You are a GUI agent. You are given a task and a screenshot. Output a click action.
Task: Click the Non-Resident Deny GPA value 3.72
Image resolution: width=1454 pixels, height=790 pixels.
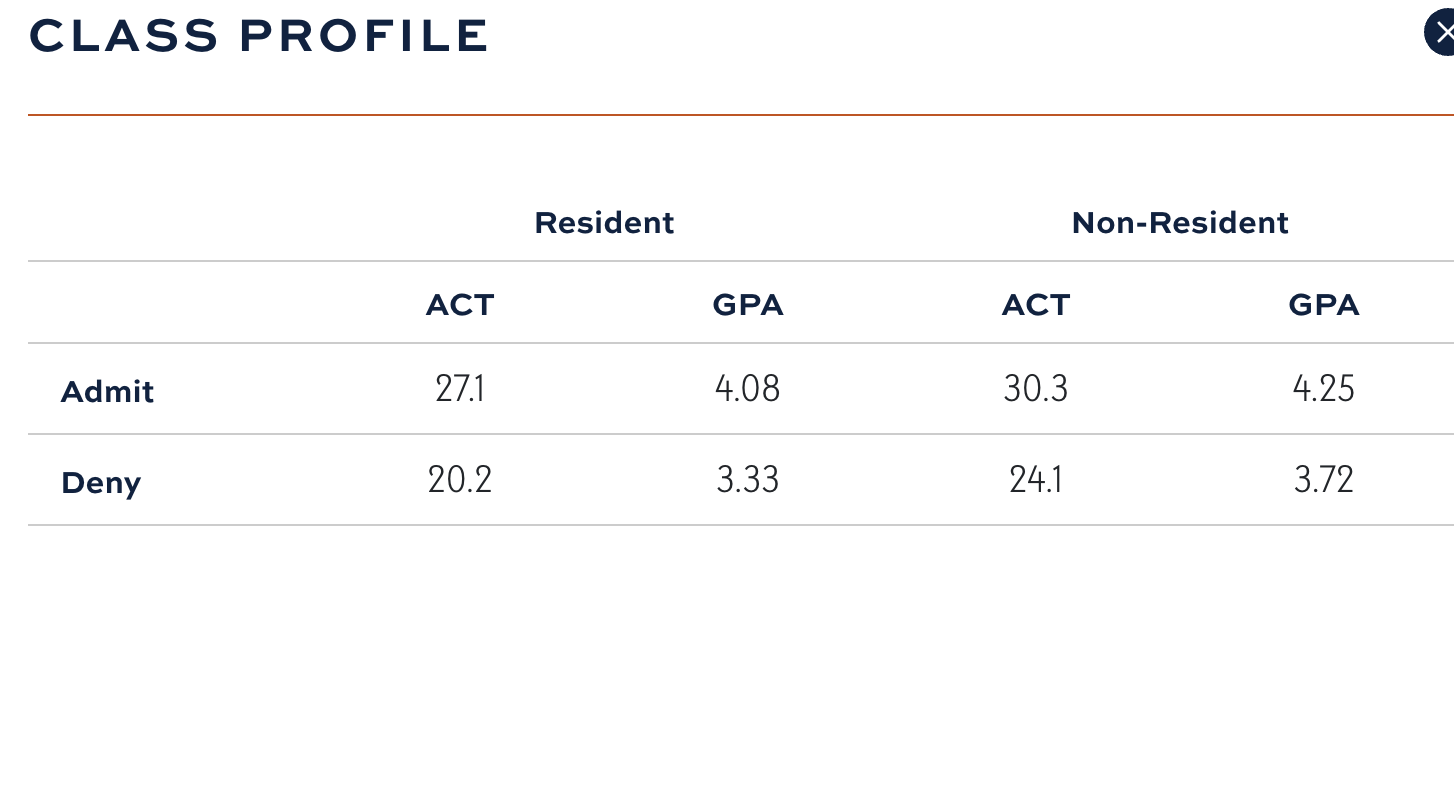[1323, 480]
